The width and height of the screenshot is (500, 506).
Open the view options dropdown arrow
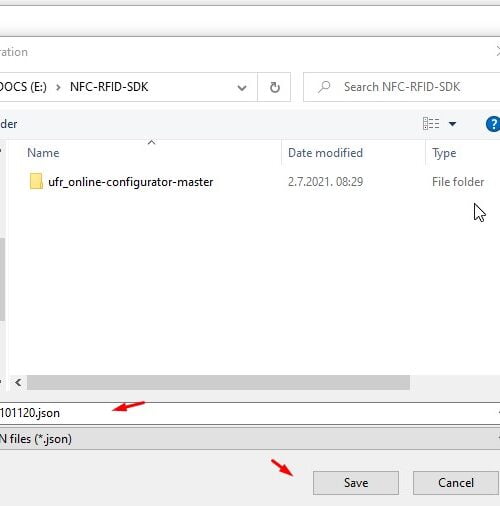[x=452, y=124]
